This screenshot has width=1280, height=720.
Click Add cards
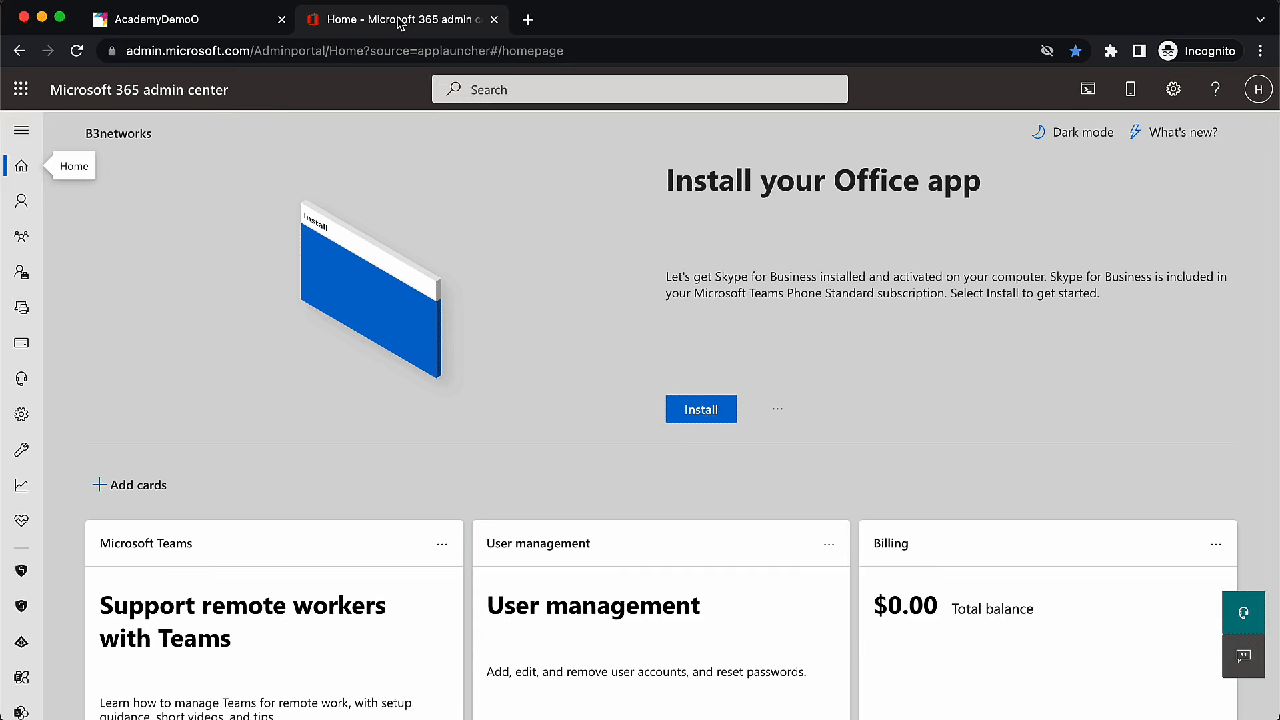pos(130,485)
